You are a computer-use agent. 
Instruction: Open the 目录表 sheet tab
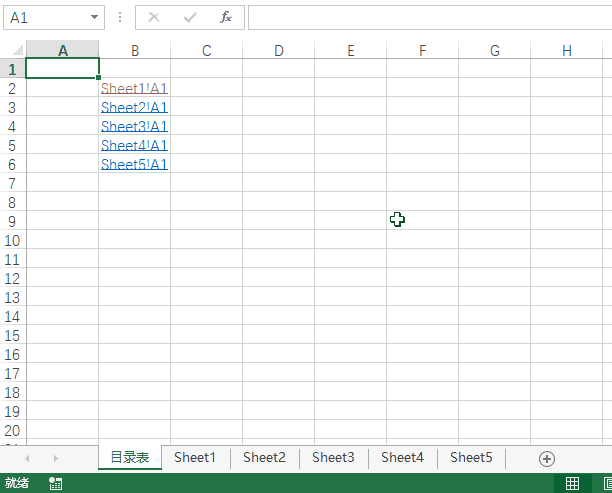(130, 457)
